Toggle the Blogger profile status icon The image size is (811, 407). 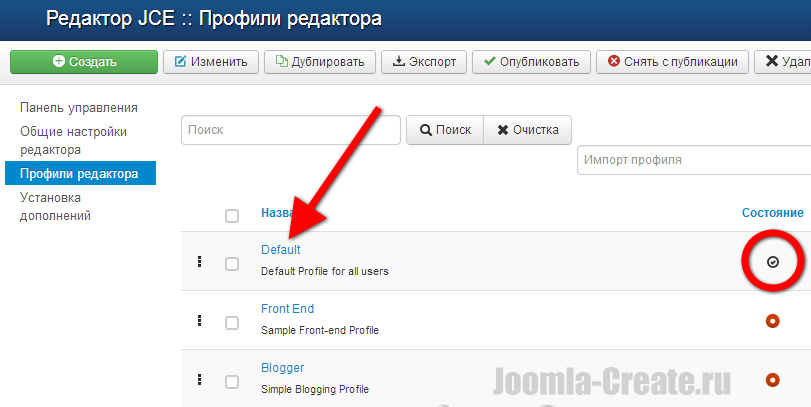772,380
